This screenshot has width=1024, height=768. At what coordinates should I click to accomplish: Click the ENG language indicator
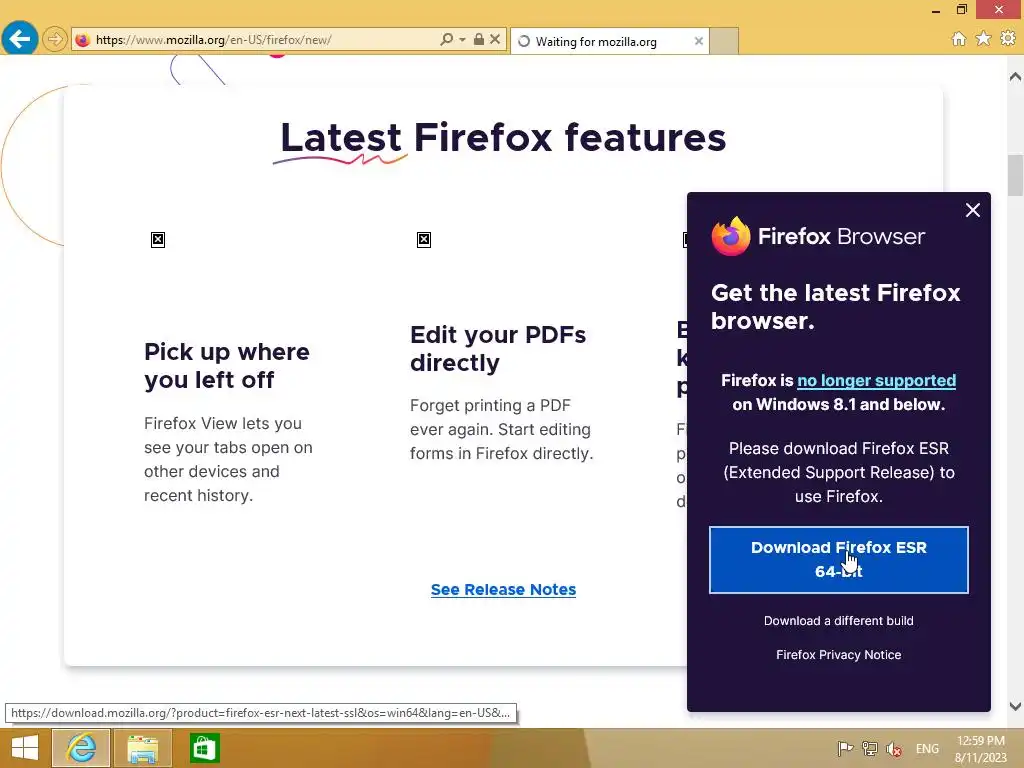coord(927,748)
